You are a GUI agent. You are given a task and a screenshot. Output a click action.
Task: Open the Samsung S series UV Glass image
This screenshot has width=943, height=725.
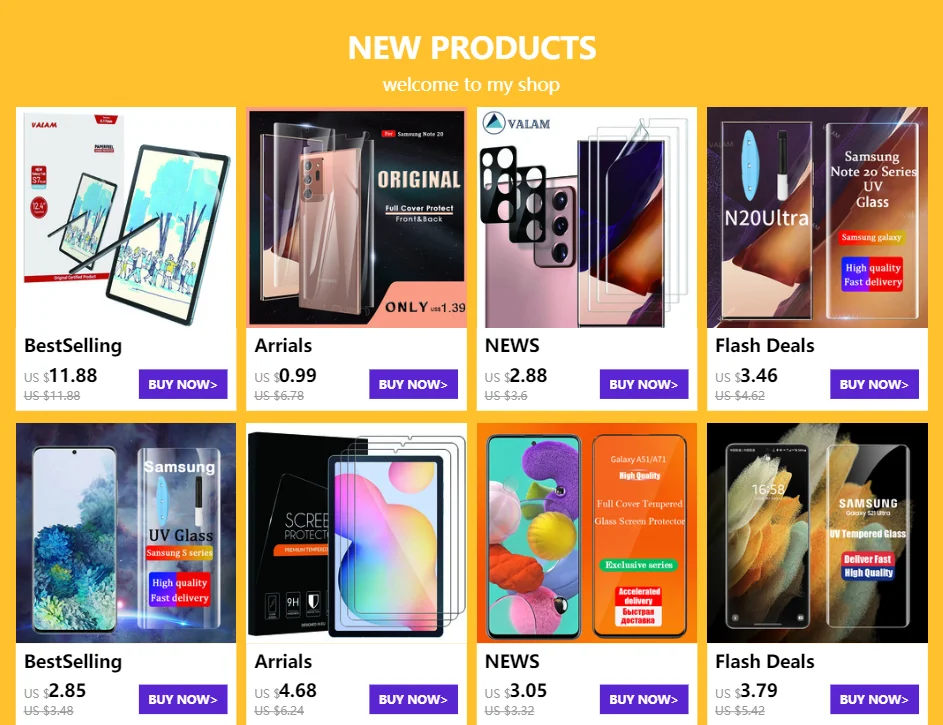[x=126, y=533]
